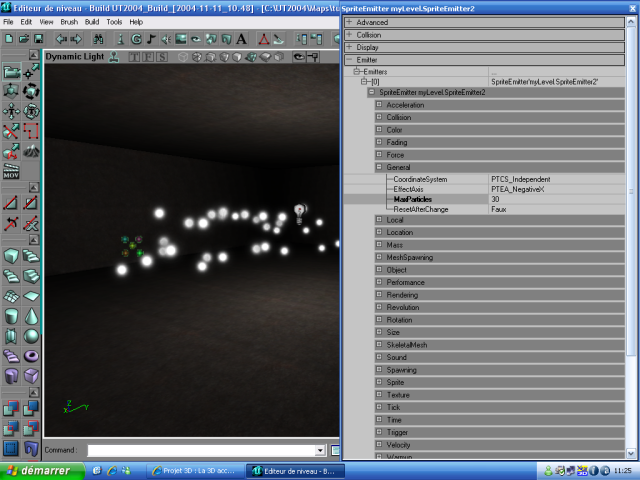Collapse the General emitter category
This screenshot has width=640, height=480.
pyautogui.click(x=379, y=167)
